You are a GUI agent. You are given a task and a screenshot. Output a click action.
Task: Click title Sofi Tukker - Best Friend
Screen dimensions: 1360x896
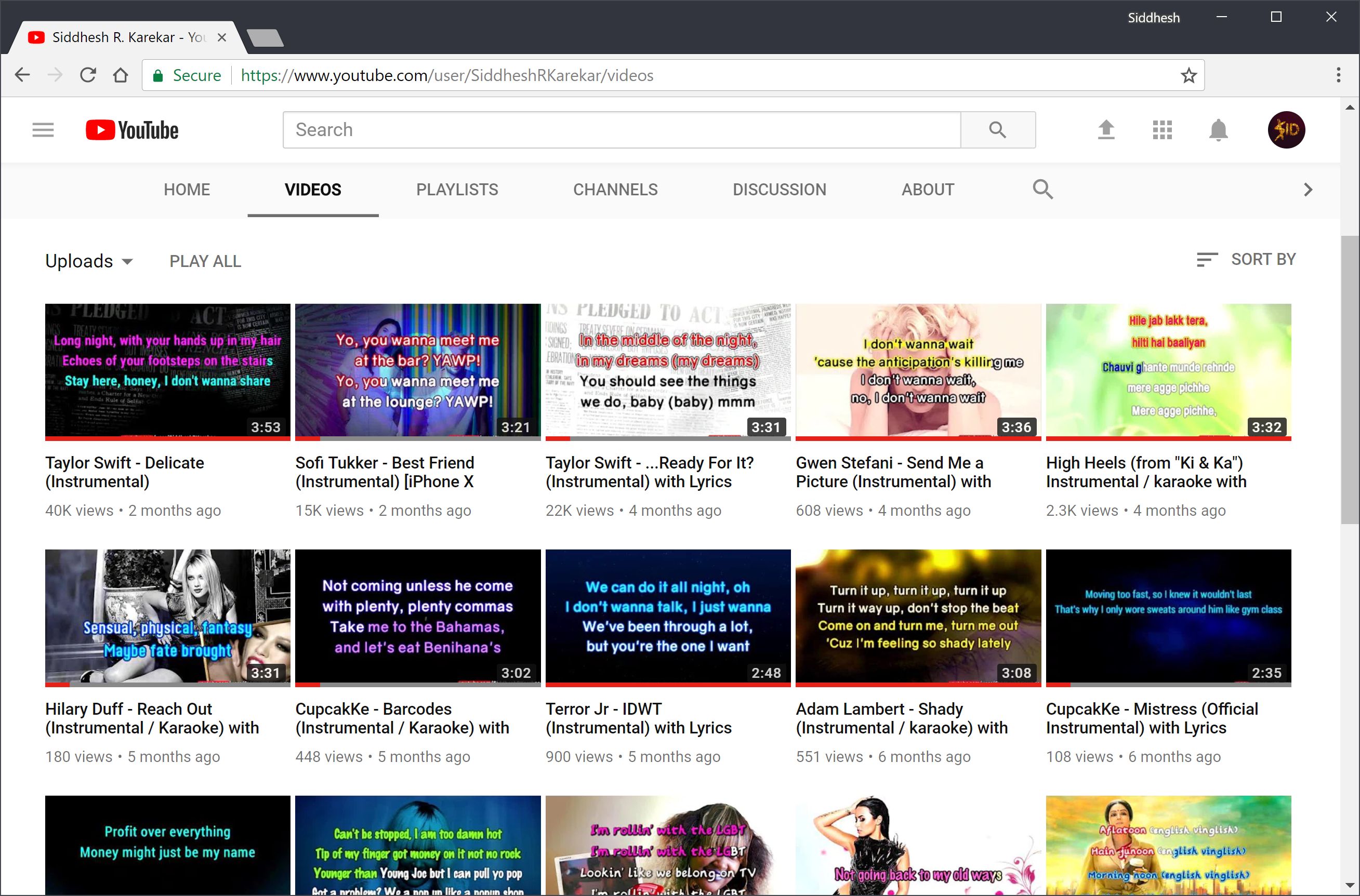pyautogui.click(x=385, y=472)
